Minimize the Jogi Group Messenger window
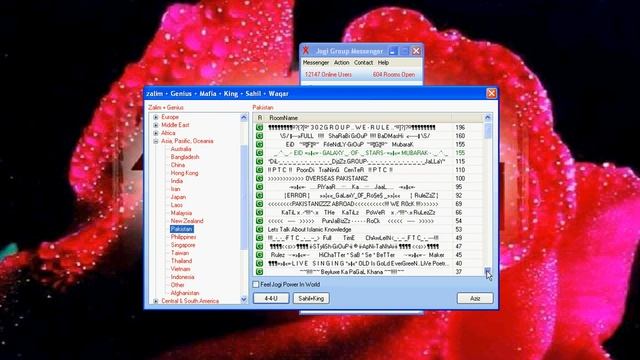The height and width of the screenshot is (360, 640). coord(393,51)
